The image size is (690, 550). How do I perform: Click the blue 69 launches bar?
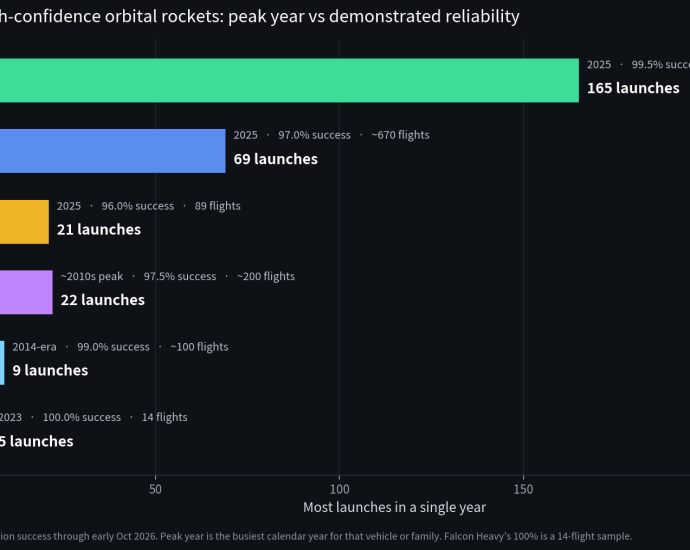[113, 151]
